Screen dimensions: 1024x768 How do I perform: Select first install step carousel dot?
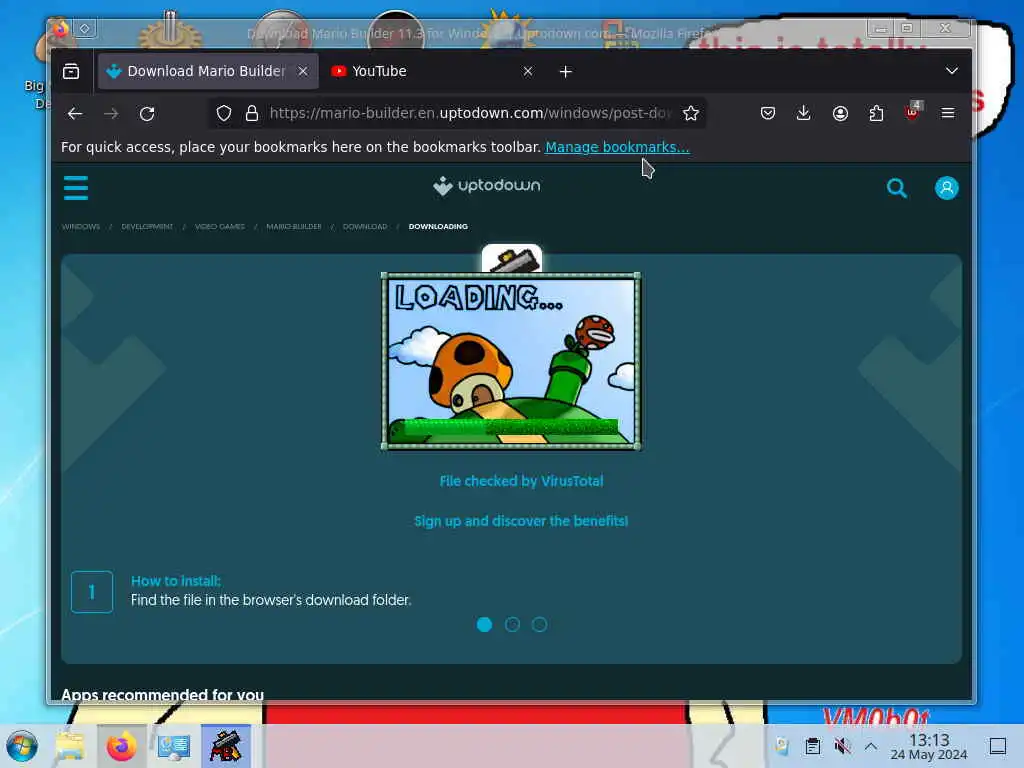tap(485, 624)
